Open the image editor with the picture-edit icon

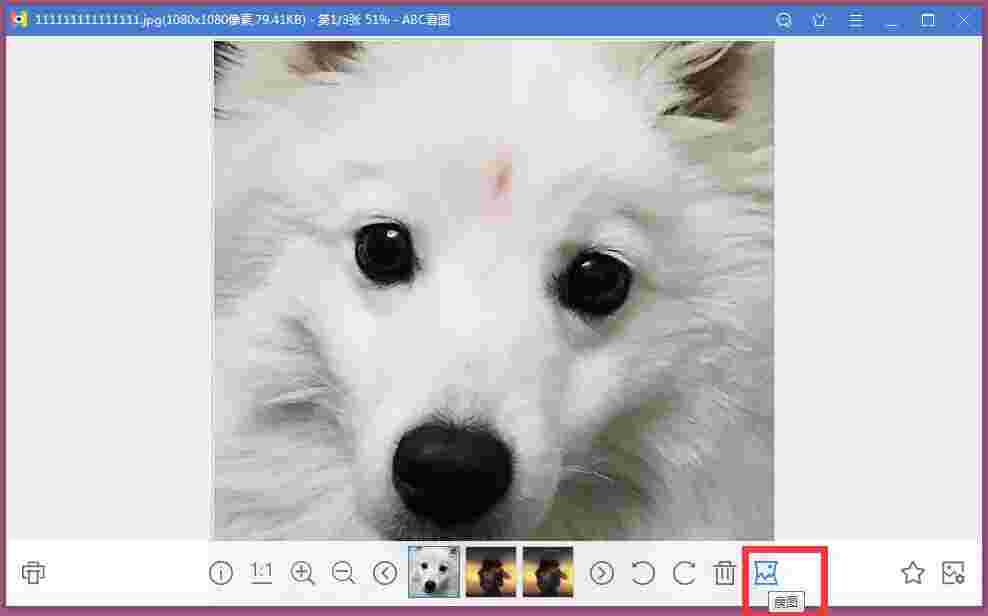pyautogui.click(x=952, y=572)
